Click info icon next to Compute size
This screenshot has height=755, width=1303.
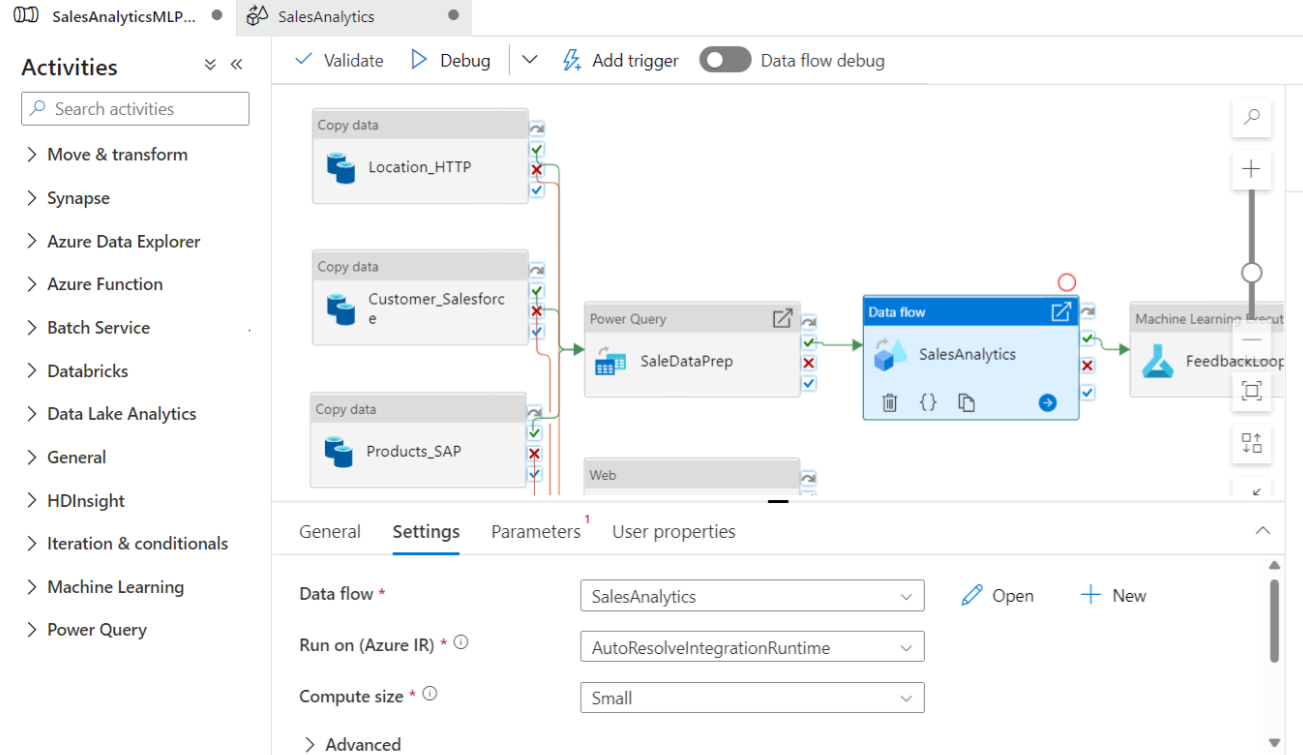[430, 693]
